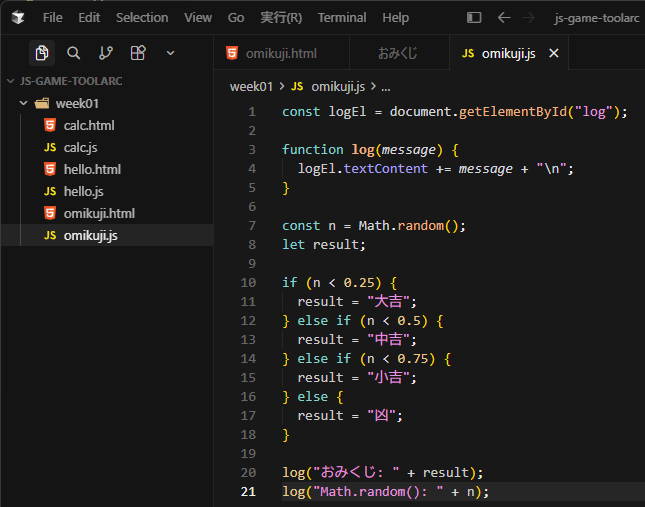645x507 pixels.
Task: Toggle primary sidebar layout icon
Action: [474, 18]
